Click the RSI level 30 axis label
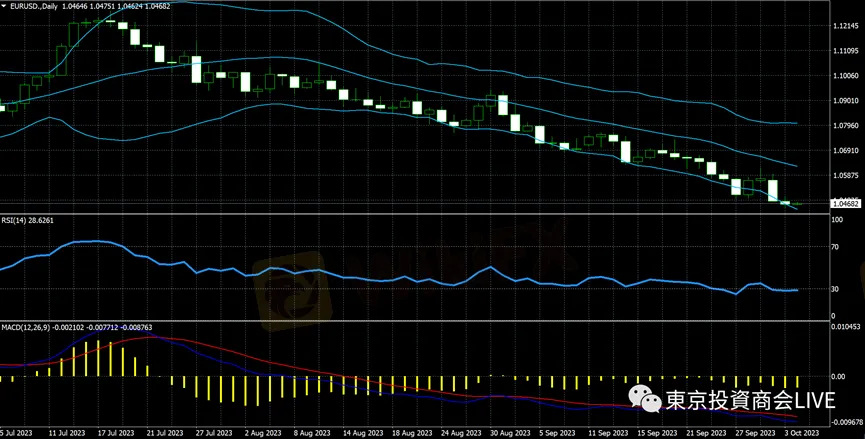 coord(837,290)
